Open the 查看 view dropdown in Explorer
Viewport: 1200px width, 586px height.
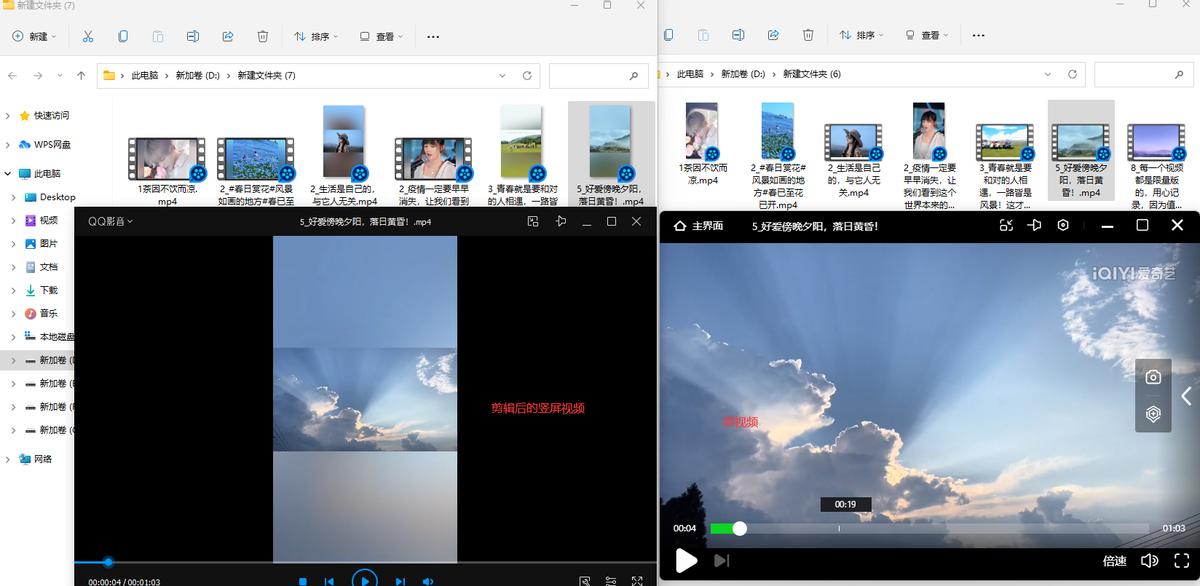pyautogui.click(x=381, y=36)
